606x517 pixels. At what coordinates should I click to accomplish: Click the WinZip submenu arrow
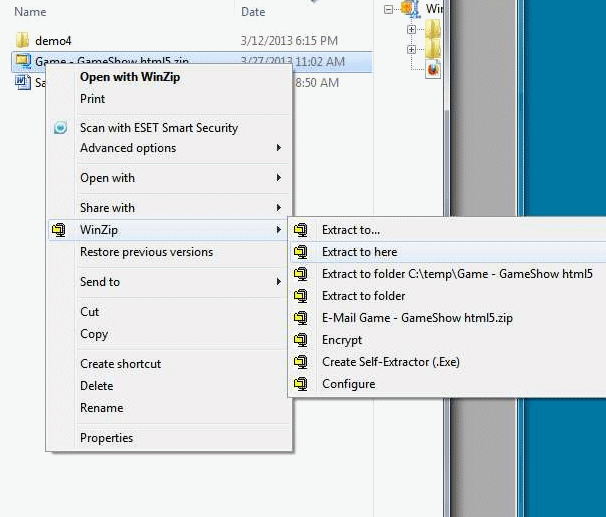279,230
